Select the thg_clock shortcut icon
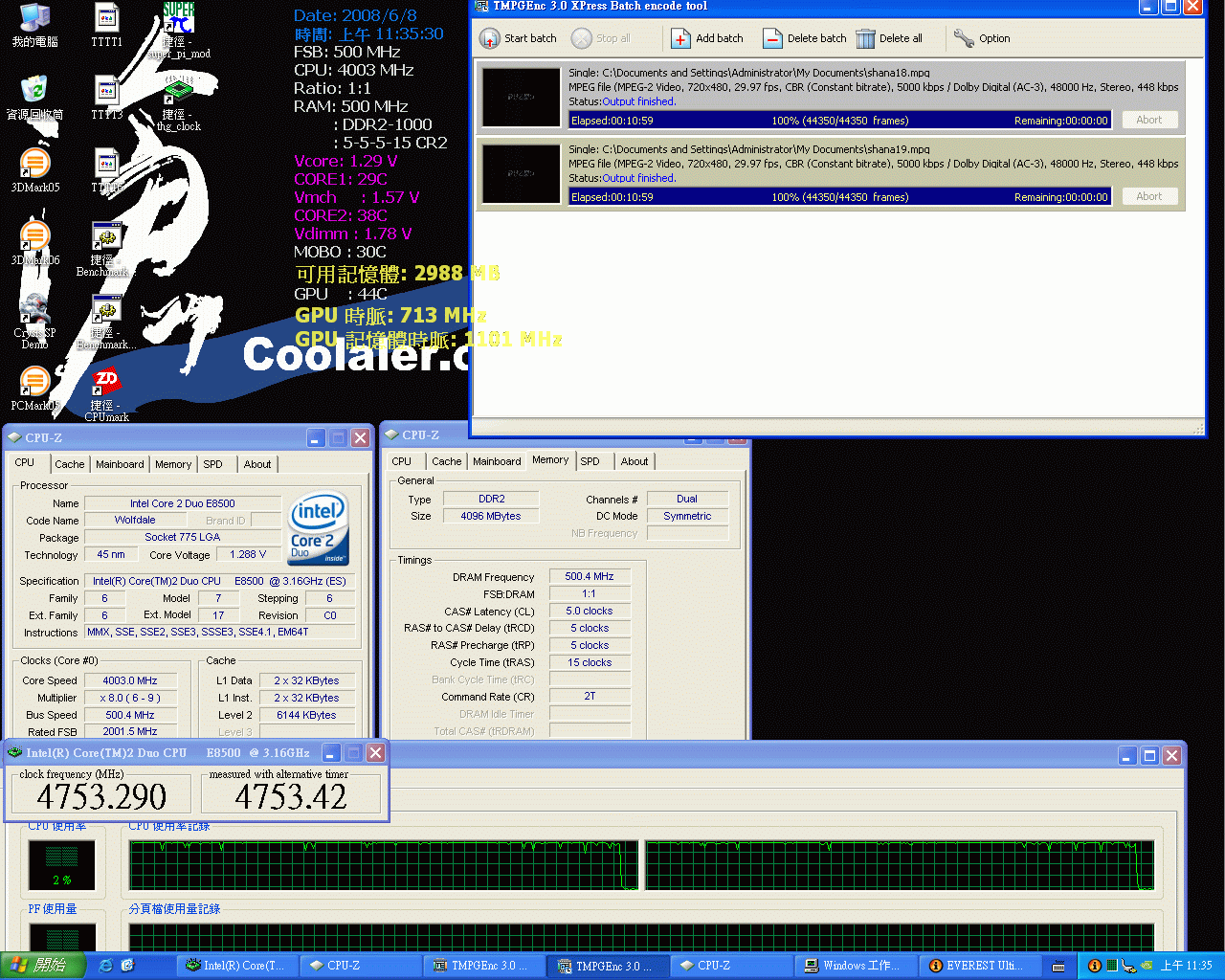Viewport: 1225px width, 980px height. 178,90
